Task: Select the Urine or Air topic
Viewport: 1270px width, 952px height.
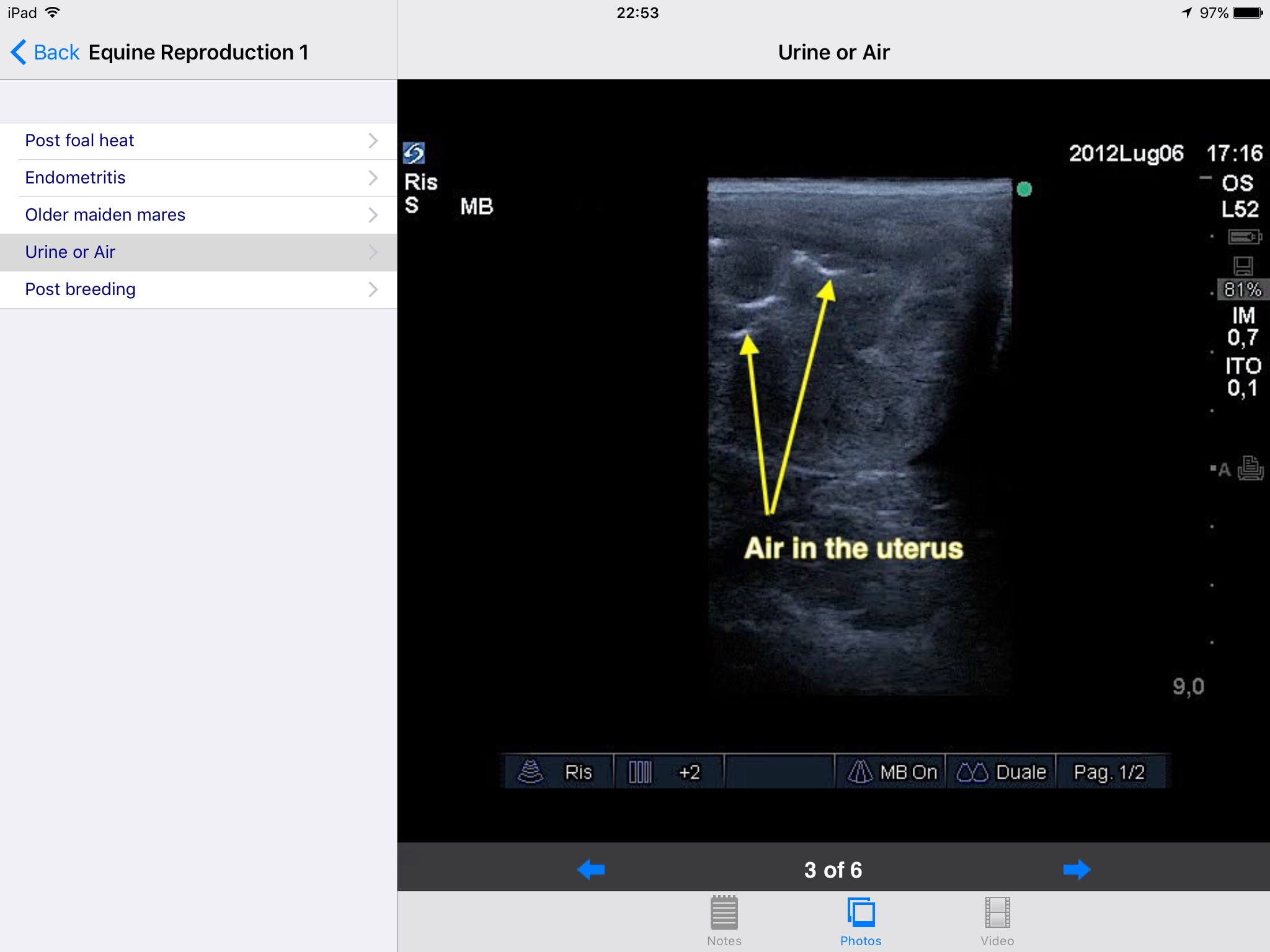Action: 198,252
